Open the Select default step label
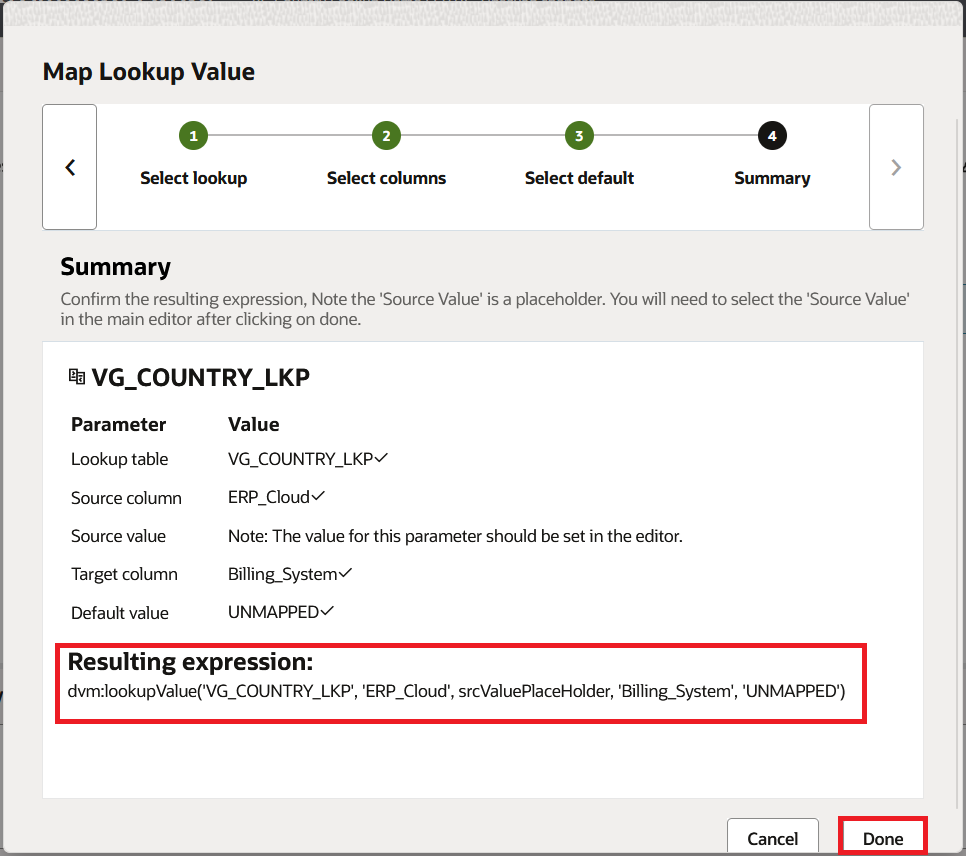The image size is (966, 856). (x=579, y=178)
